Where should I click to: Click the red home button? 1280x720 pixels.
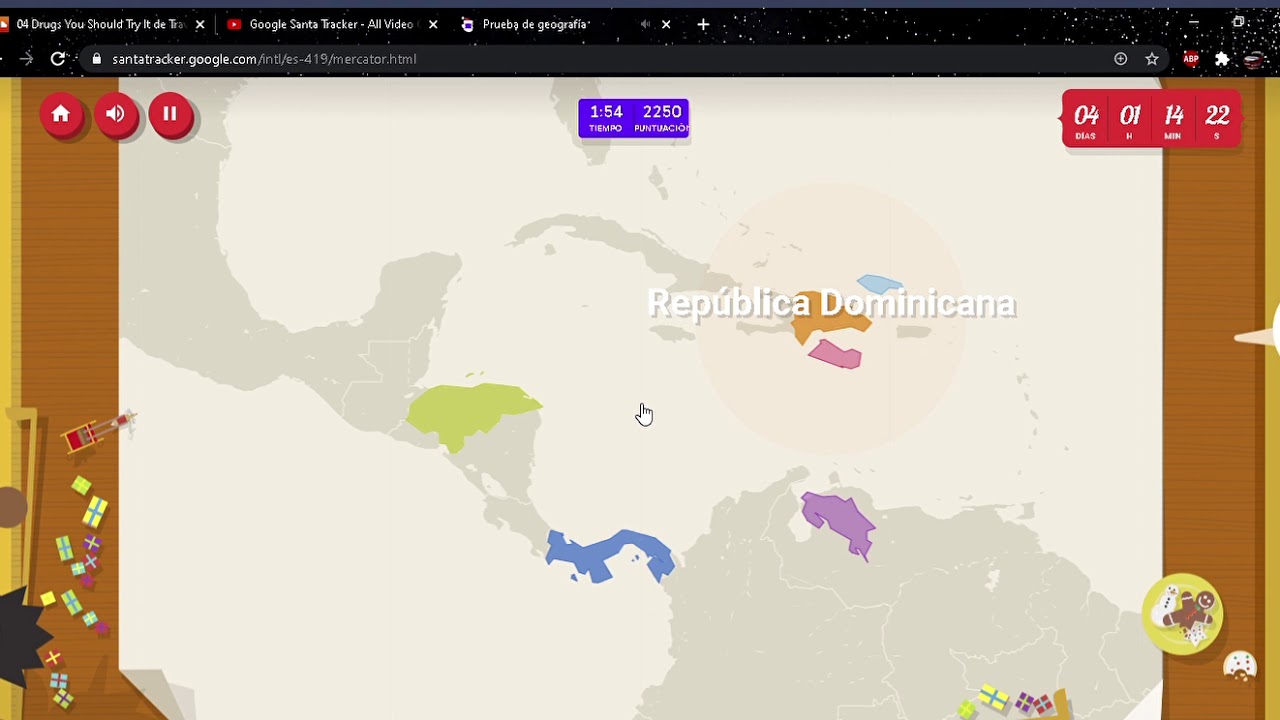pyautogui.click(x=61, y=114)
